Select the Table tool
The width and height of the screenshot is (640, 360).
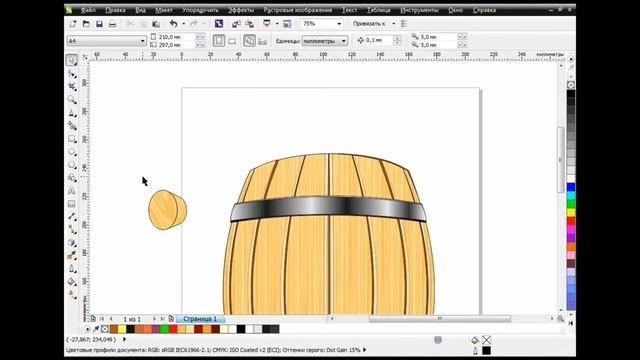point(72,204)
